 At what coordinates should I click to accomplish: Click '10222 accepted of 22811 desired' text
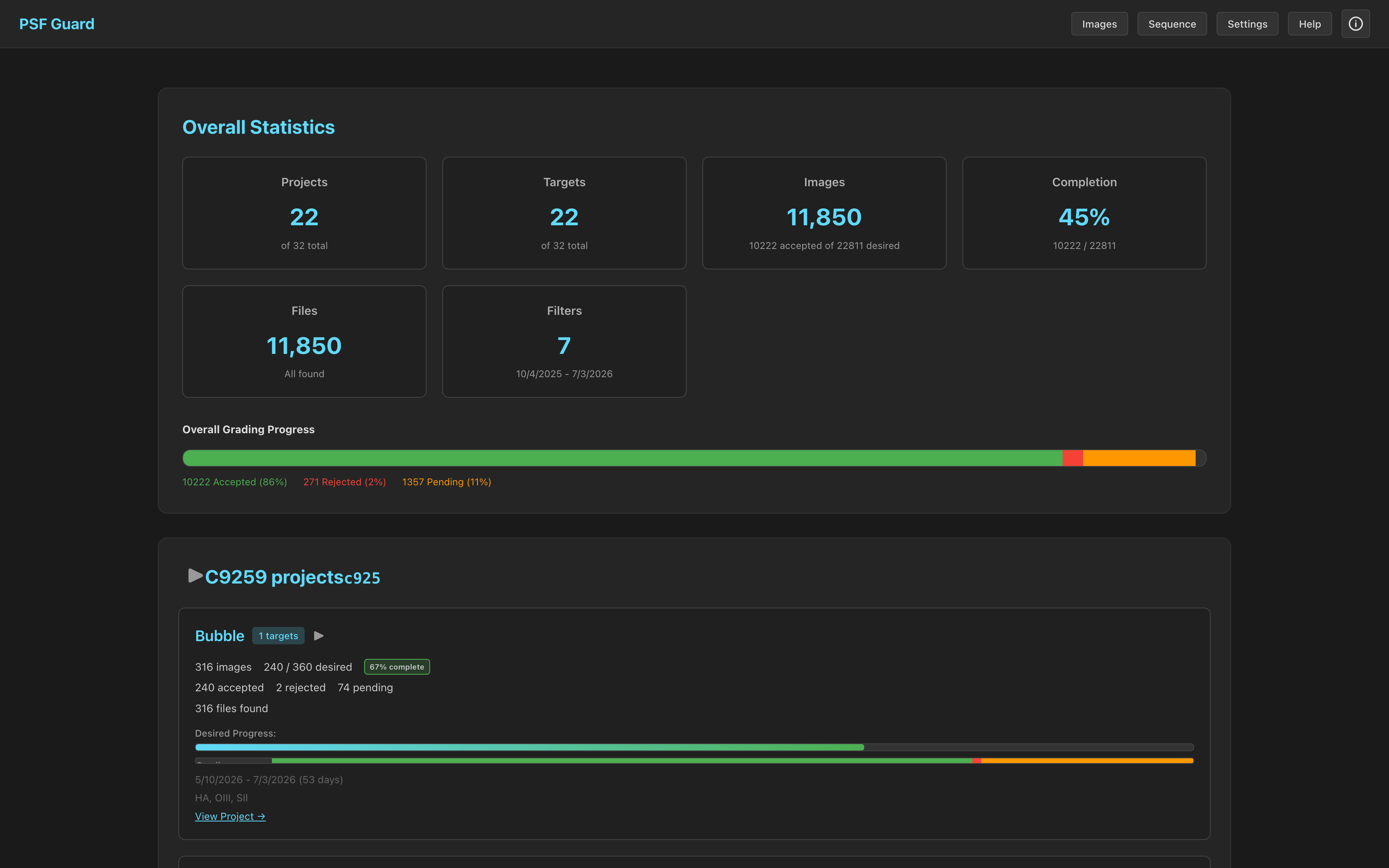pos(824,245)
